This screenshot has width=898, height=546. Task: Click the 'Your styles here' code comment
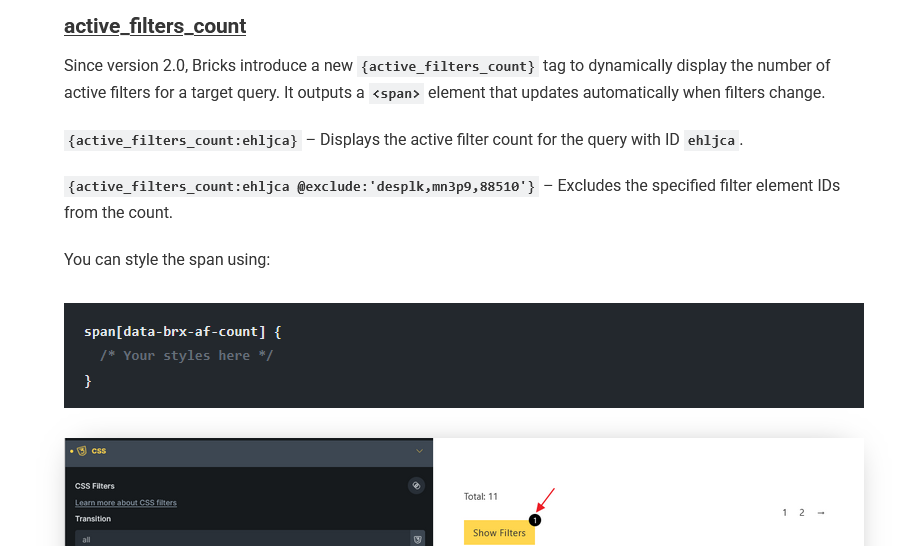[186, 355]
